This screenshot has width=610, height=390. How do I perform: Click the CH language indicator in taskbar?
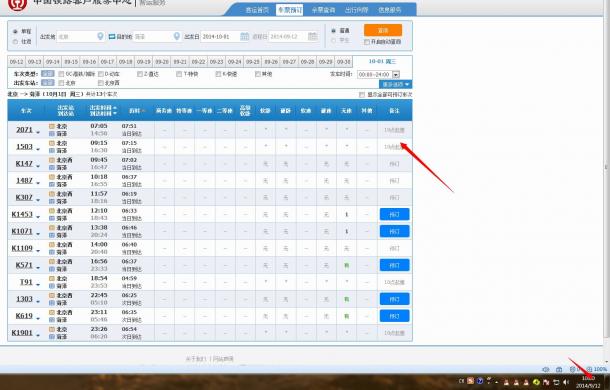(x=461, y=381)
